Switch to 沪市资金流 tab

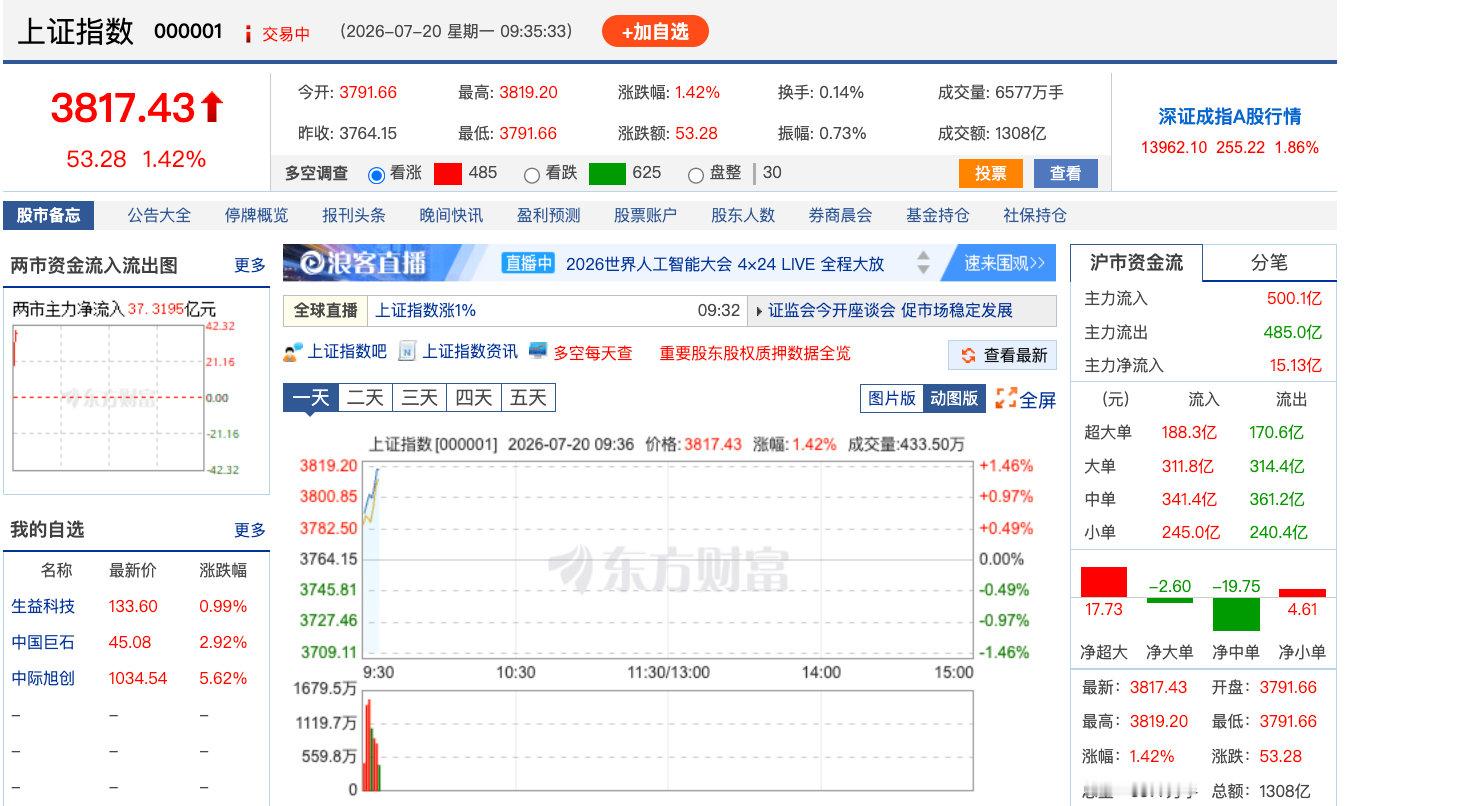[x=1136, y=263]
